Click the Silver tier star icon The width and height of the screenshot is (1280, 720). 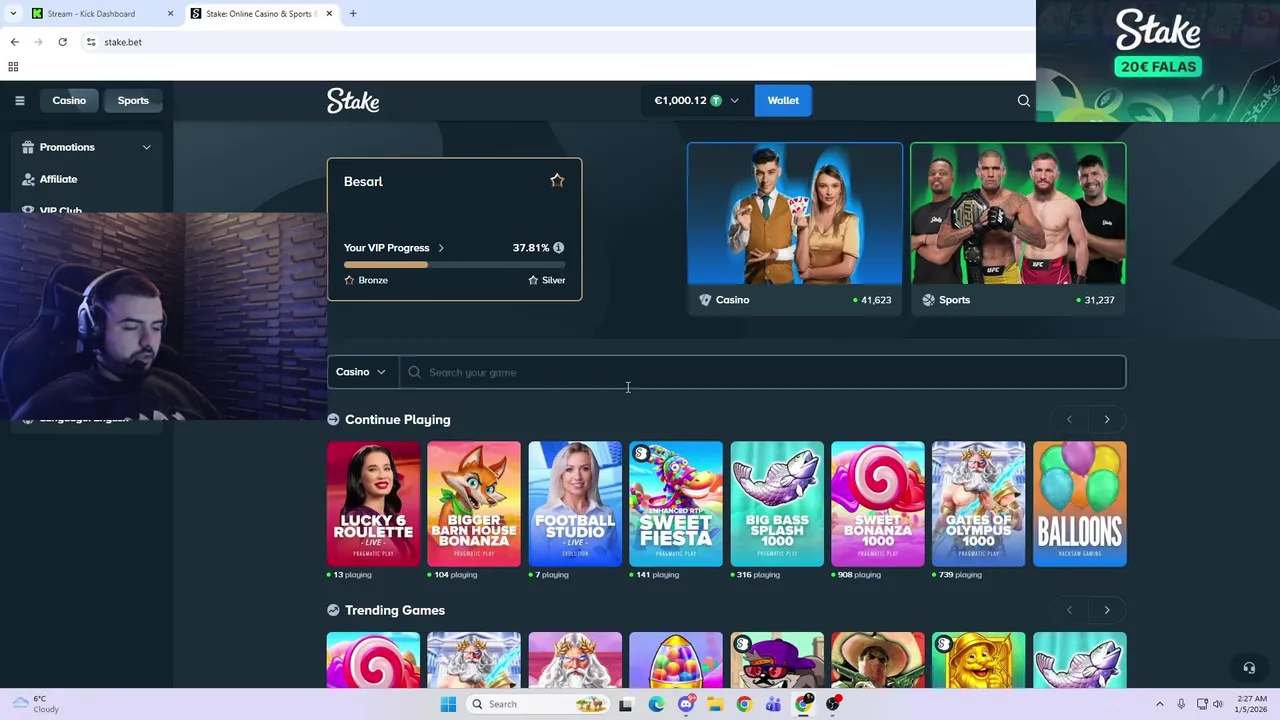[533, 280]
